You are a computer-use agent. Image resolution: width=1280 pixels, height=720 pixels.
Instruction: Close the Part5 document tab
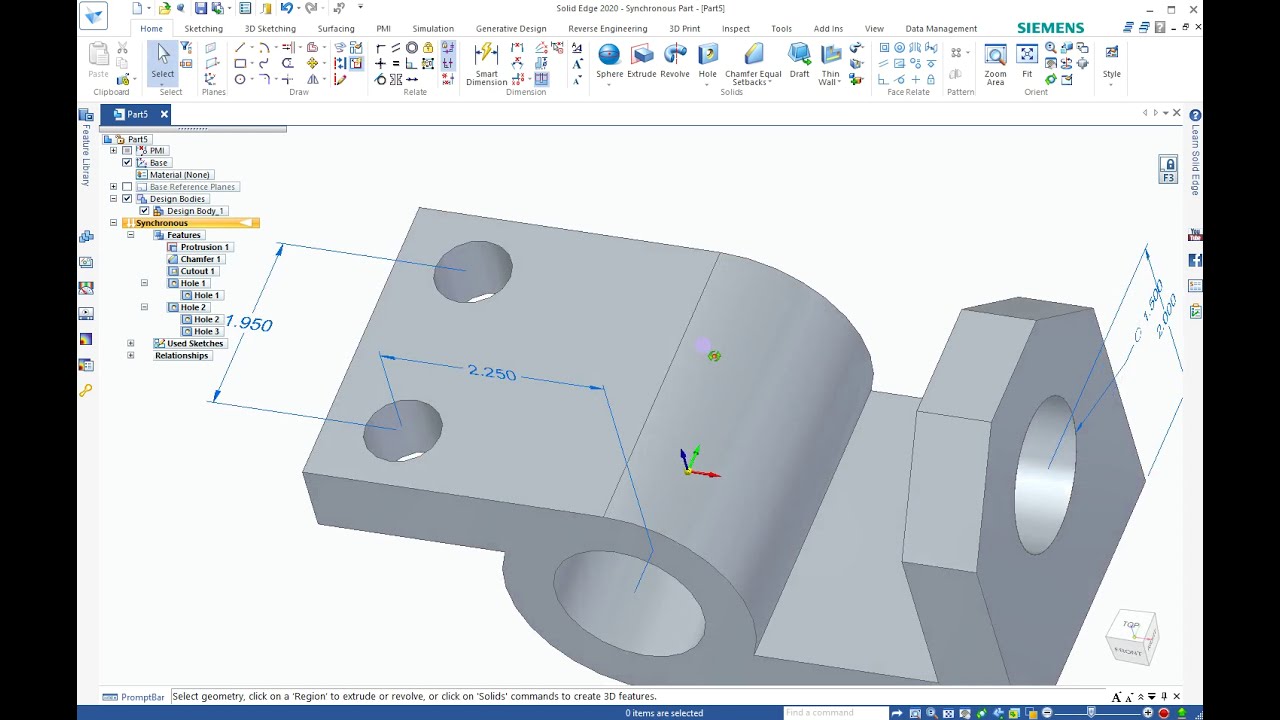coord(164,114)
